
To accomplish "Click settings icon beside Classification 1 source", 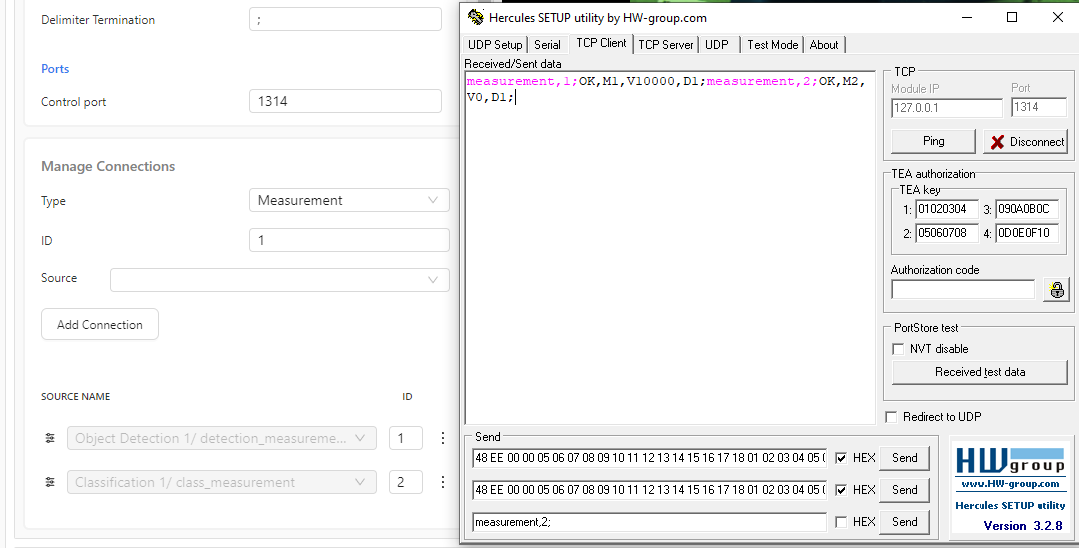I will 50,482.
